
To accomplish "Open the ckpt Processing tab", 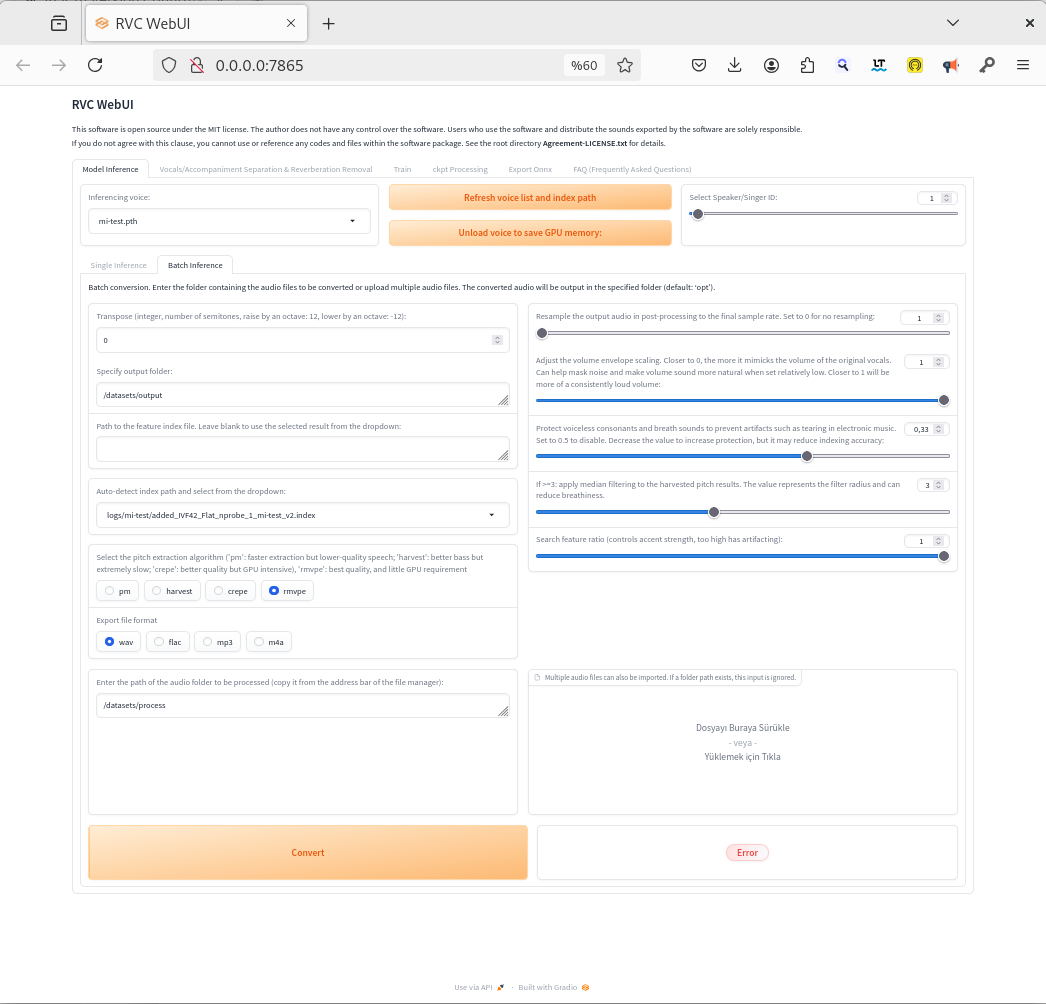I will click(x=460, y=169).
